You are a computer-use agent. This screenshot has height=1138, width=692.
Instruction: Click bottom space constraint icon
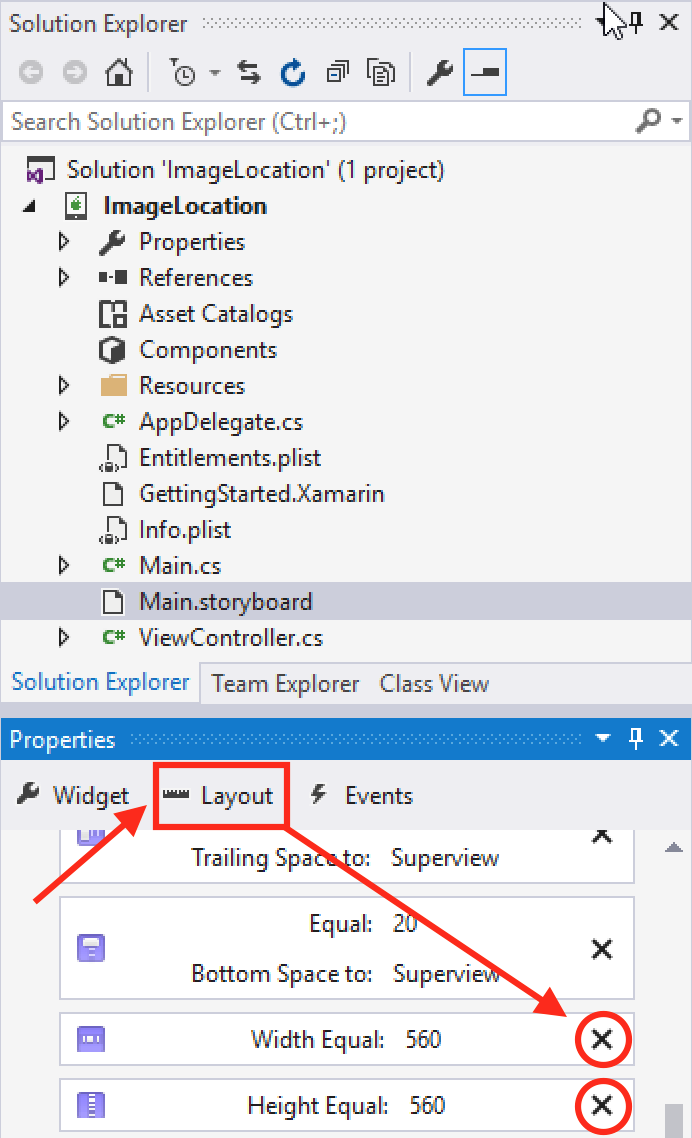point(91,948)
